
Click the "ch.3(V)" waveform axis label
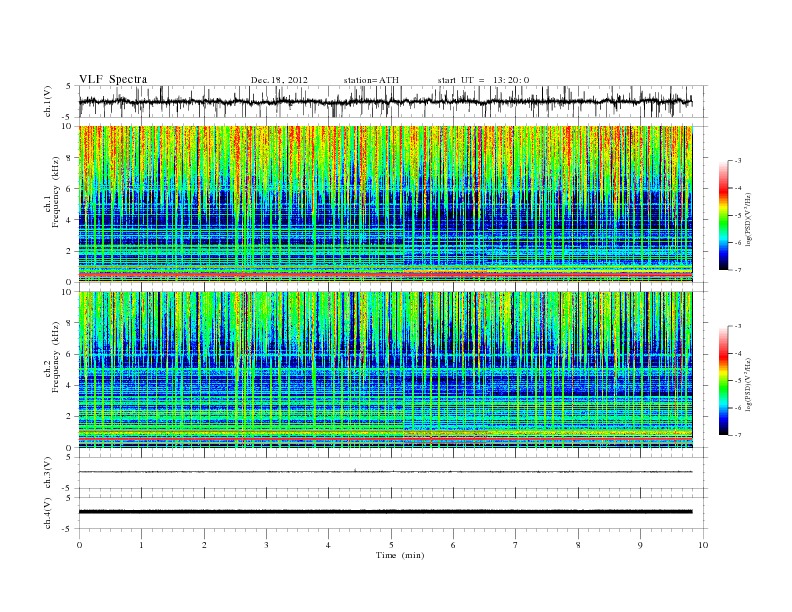48,473
